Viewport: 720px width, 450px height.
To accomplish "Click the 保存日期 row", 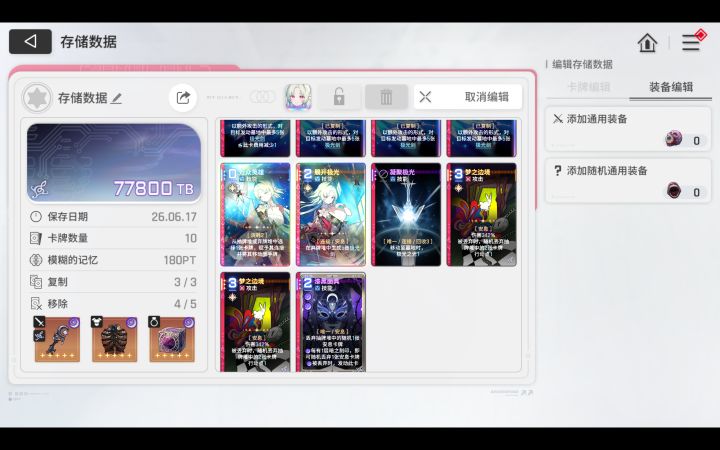I will tap(113, 217).
